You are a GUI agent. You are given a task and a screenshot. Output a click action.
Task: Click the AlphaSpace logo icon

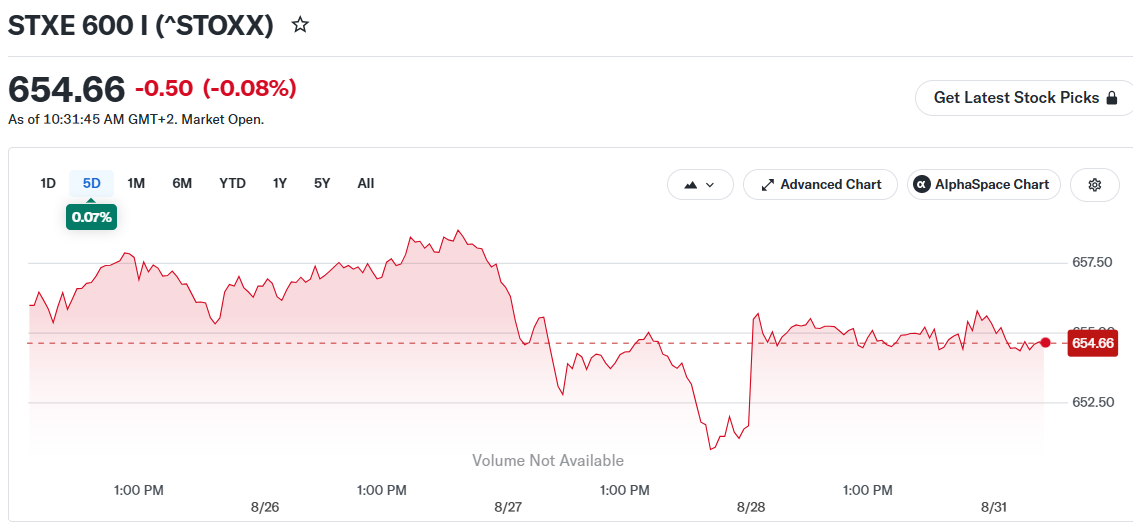921,184
